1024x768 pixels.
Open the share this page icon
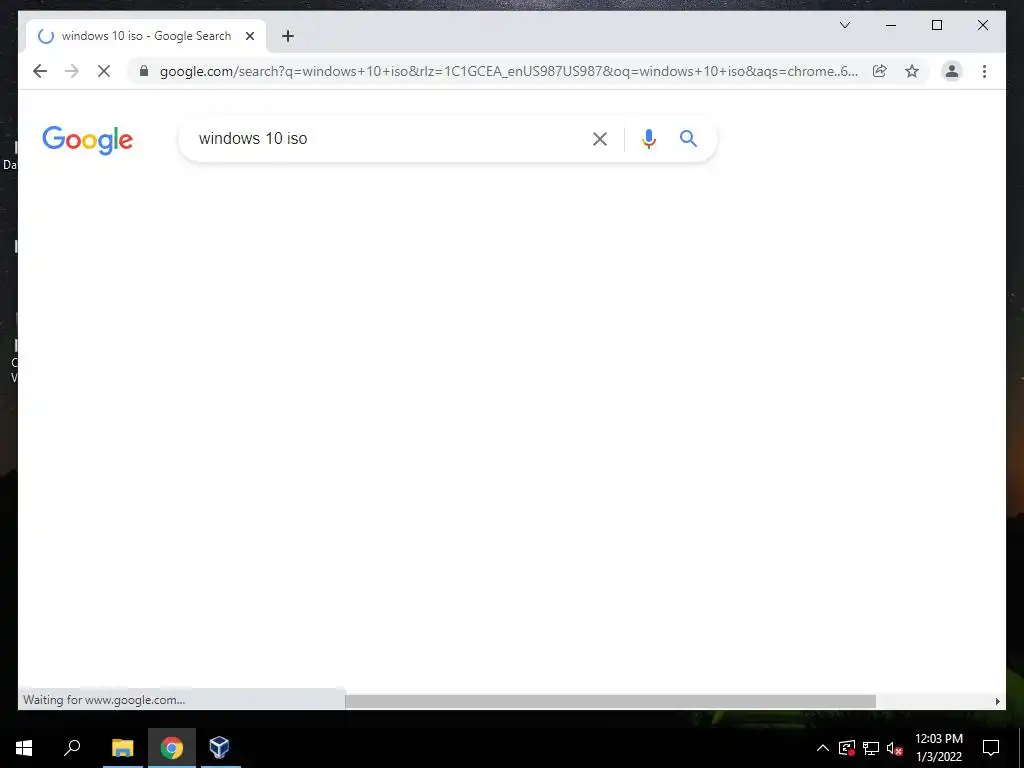pos(880,71)
